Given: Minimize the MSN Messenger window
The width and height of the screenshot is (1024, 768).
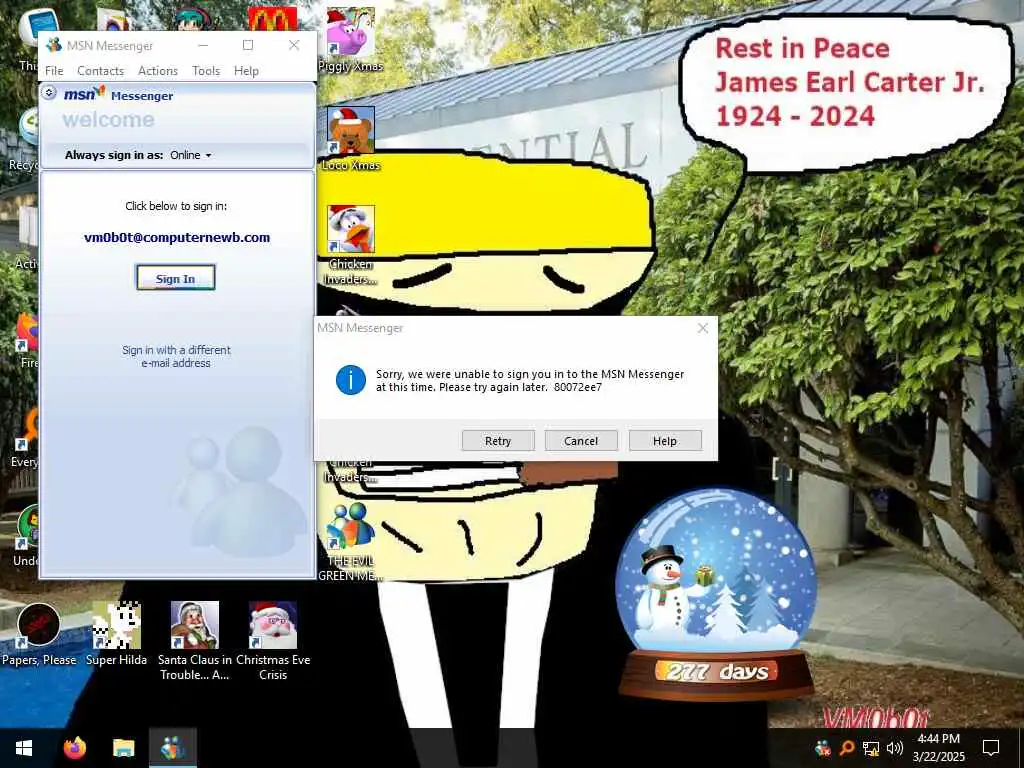Looking at the screenshot, I should 203,45.
